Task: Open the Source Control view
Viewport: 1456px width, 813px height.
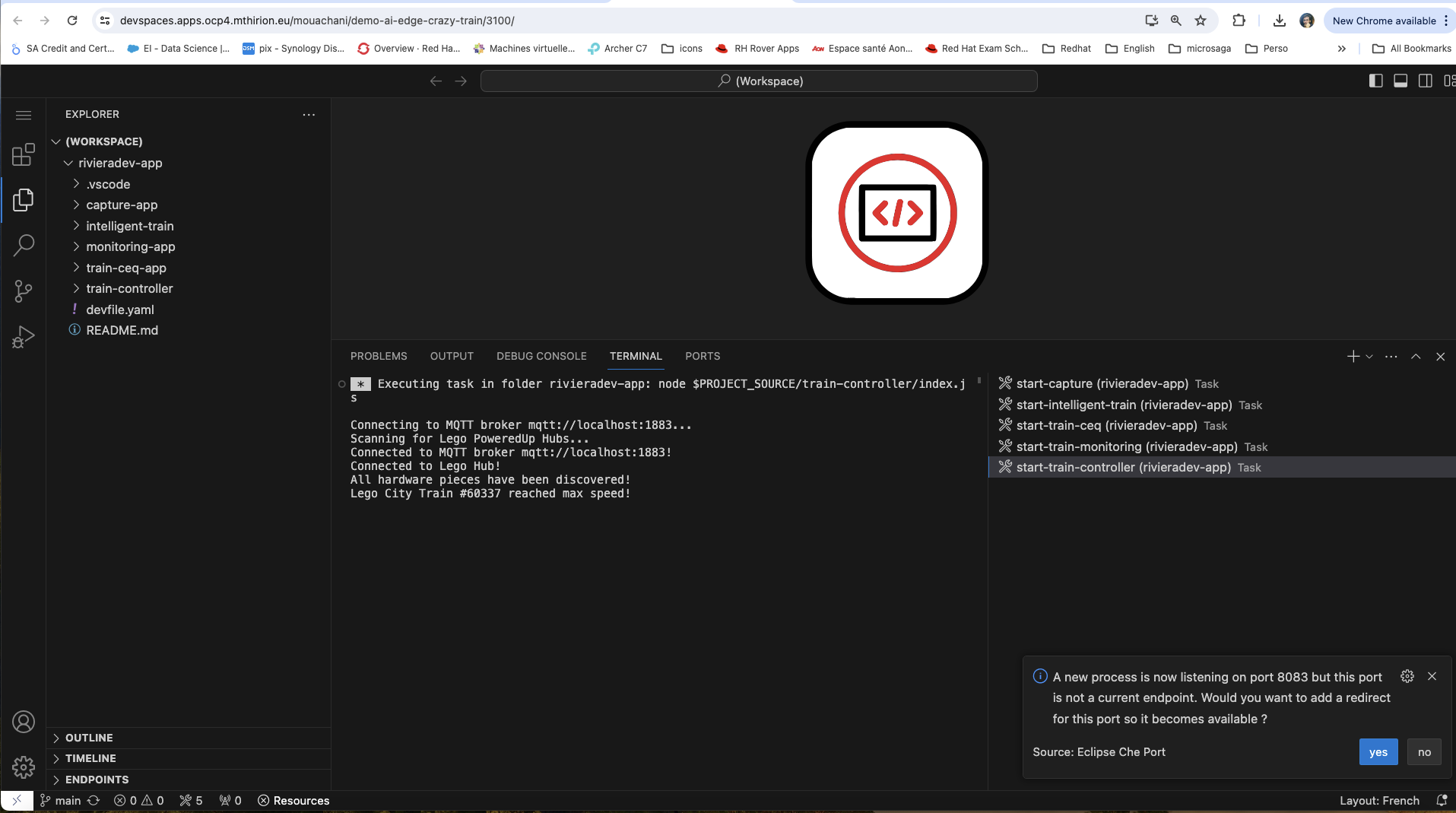Action: (x=24, y=291)
